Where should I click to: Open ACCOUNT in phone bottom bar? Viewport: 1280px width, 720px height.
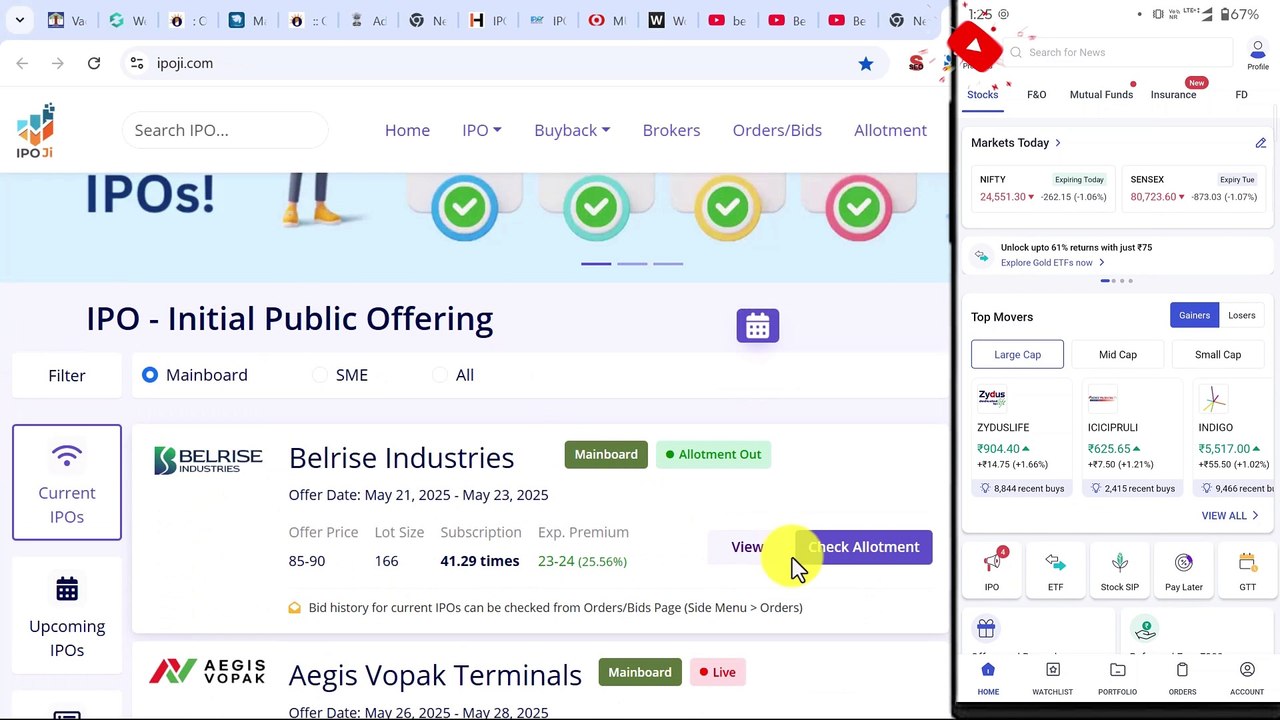(1247, 678)
